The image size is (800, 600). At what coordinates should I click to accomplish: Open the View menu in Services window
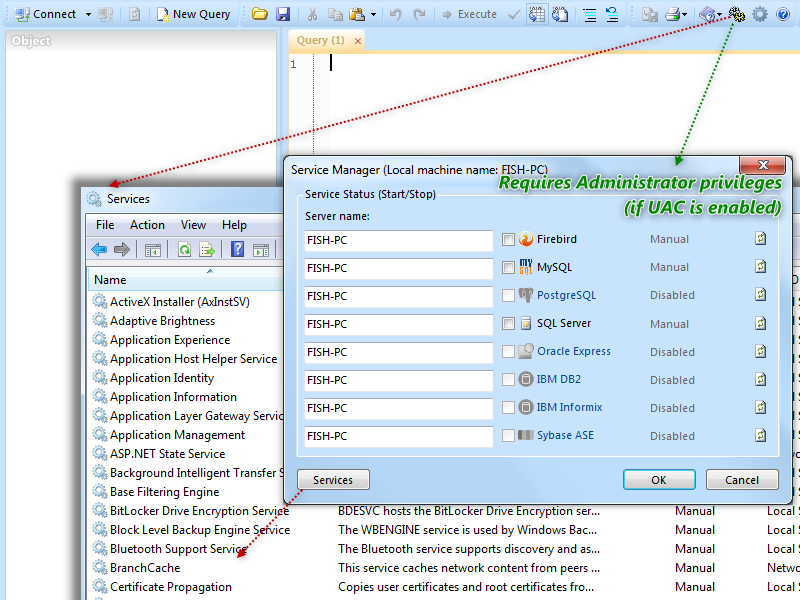click(193, 225)
